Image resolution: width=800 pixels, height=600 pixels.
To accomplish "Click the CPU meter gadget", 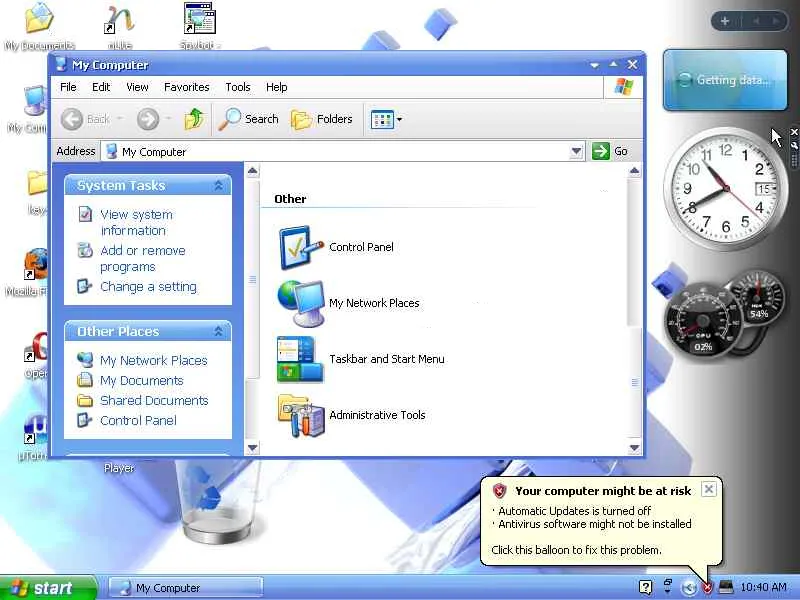I will point(703,320).
